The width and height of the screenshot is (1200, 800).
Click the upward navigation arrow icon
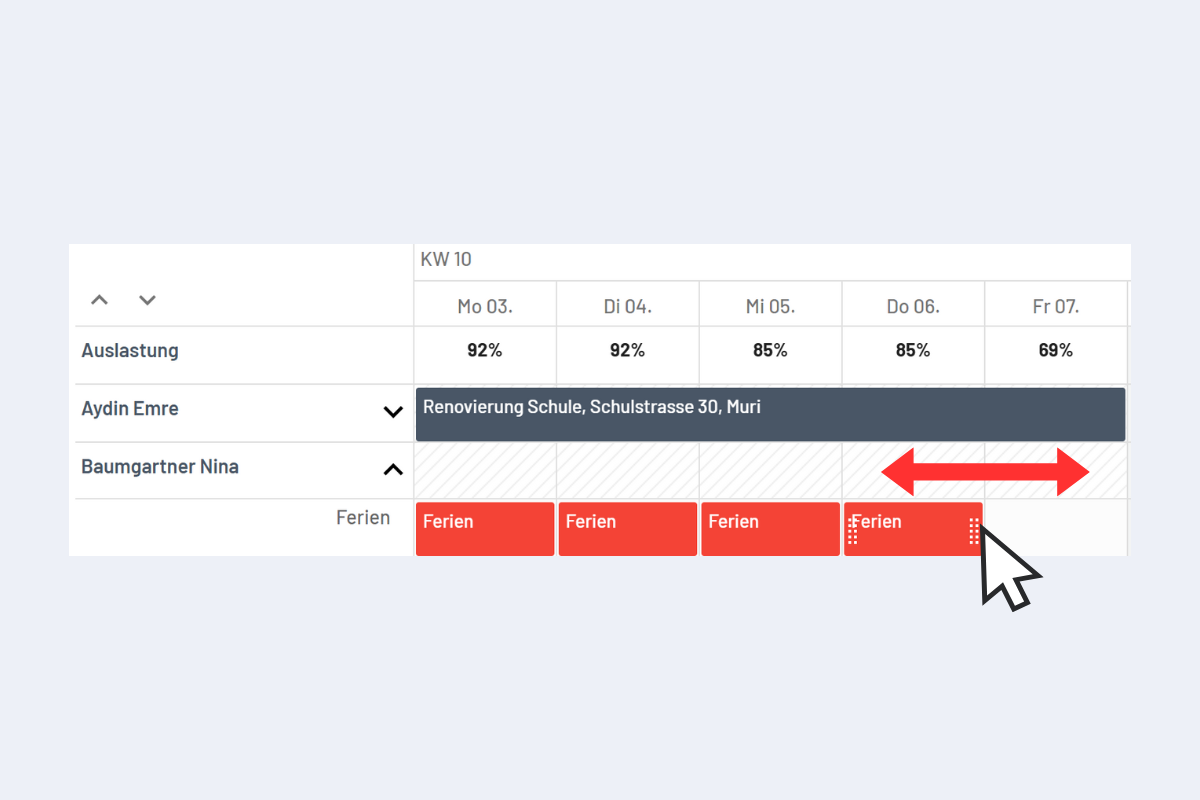[98, 300]
